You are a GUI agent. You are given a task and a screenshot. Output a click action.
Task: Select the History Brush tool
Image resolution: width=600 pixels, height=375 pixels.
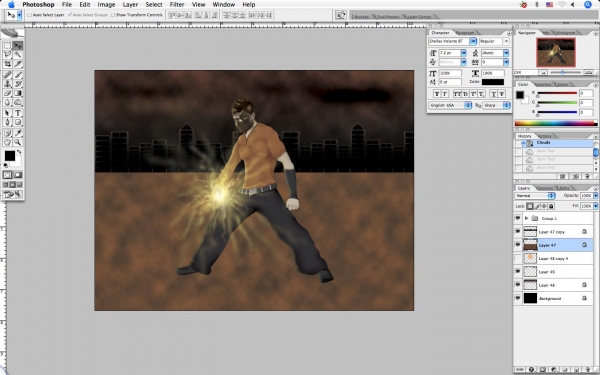click(18, 84)
